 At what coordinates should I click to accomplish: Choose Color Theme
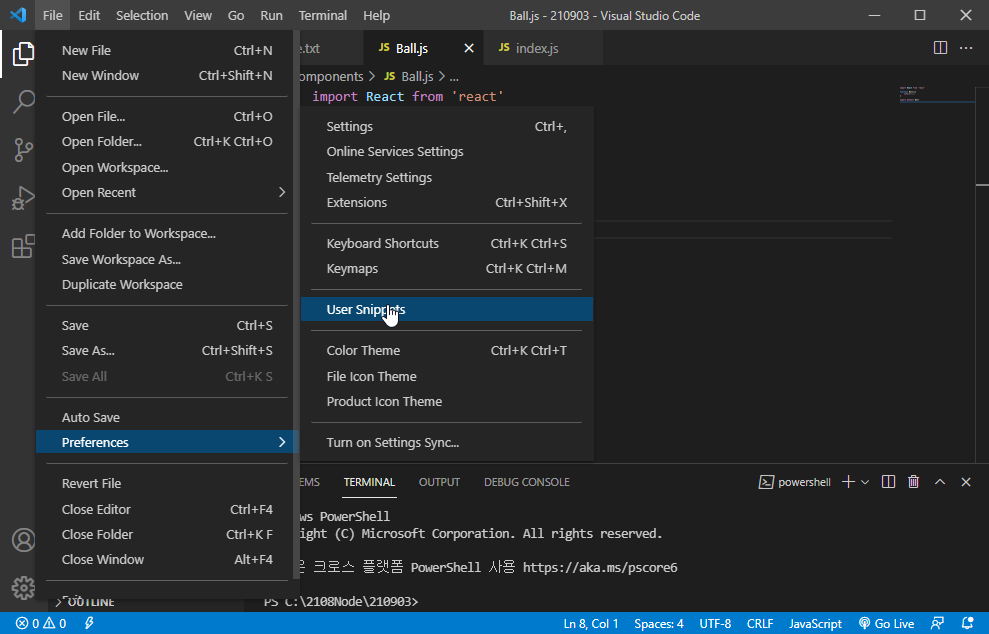447,350
